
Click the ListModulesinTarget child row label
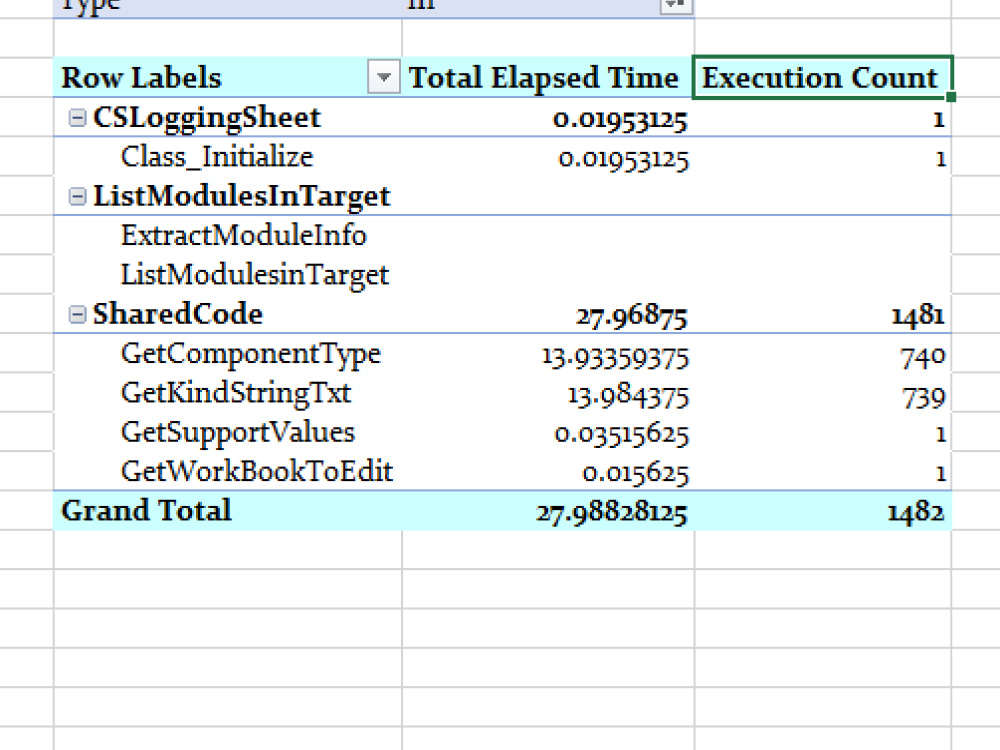pyautogui.click(x=254, y=275)
